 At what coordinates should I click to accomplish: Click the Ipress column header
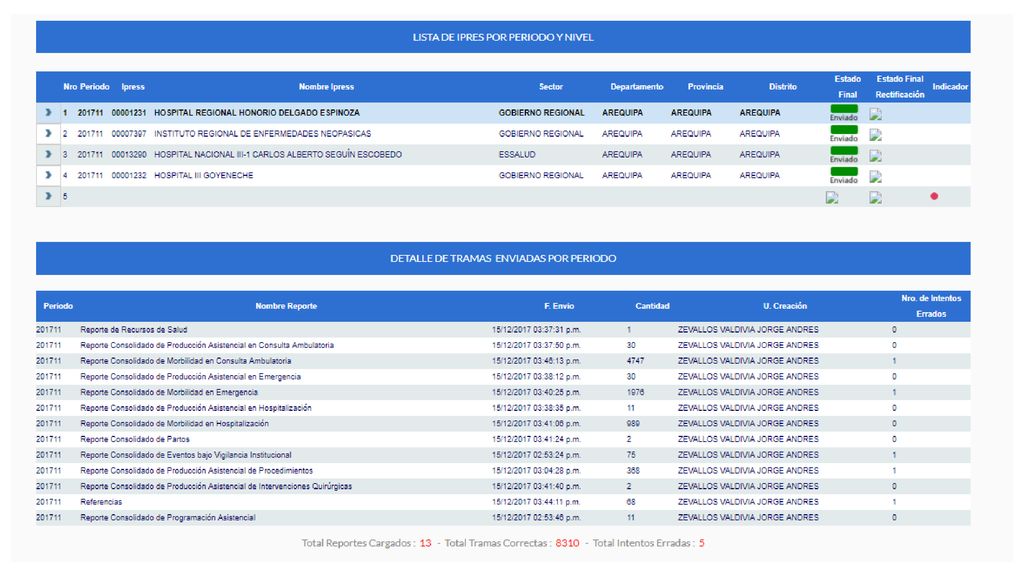click(133, 86)
